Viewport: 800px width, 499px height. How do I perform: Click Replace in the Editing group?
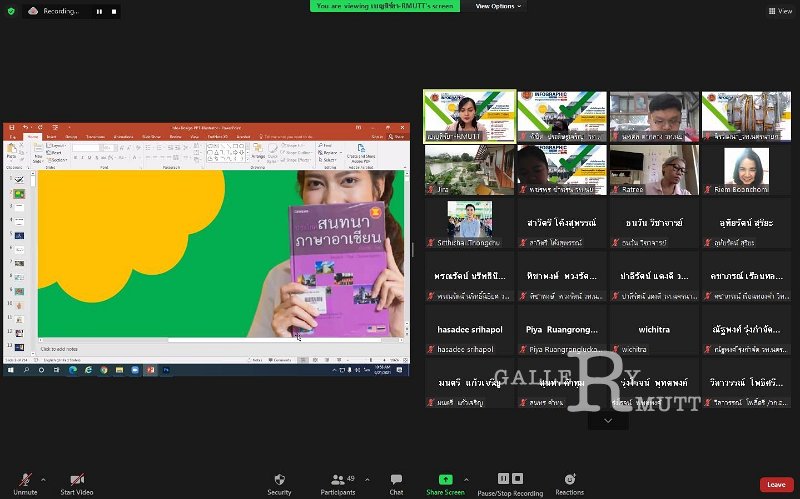[328, 153]
